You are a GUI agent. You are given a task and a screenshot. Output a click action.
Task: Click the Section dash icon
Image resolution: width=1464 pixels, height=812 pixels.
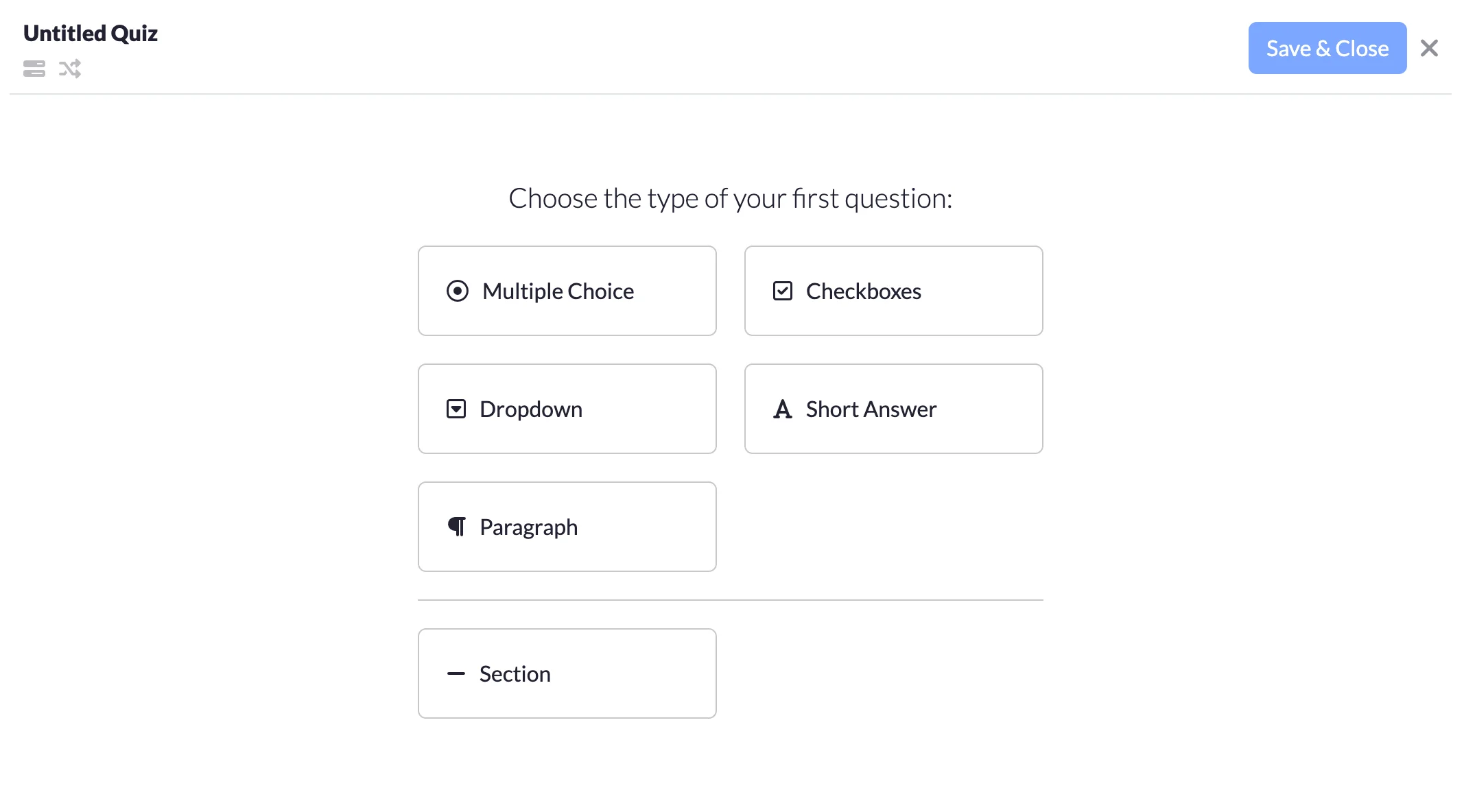pos(457,673)
